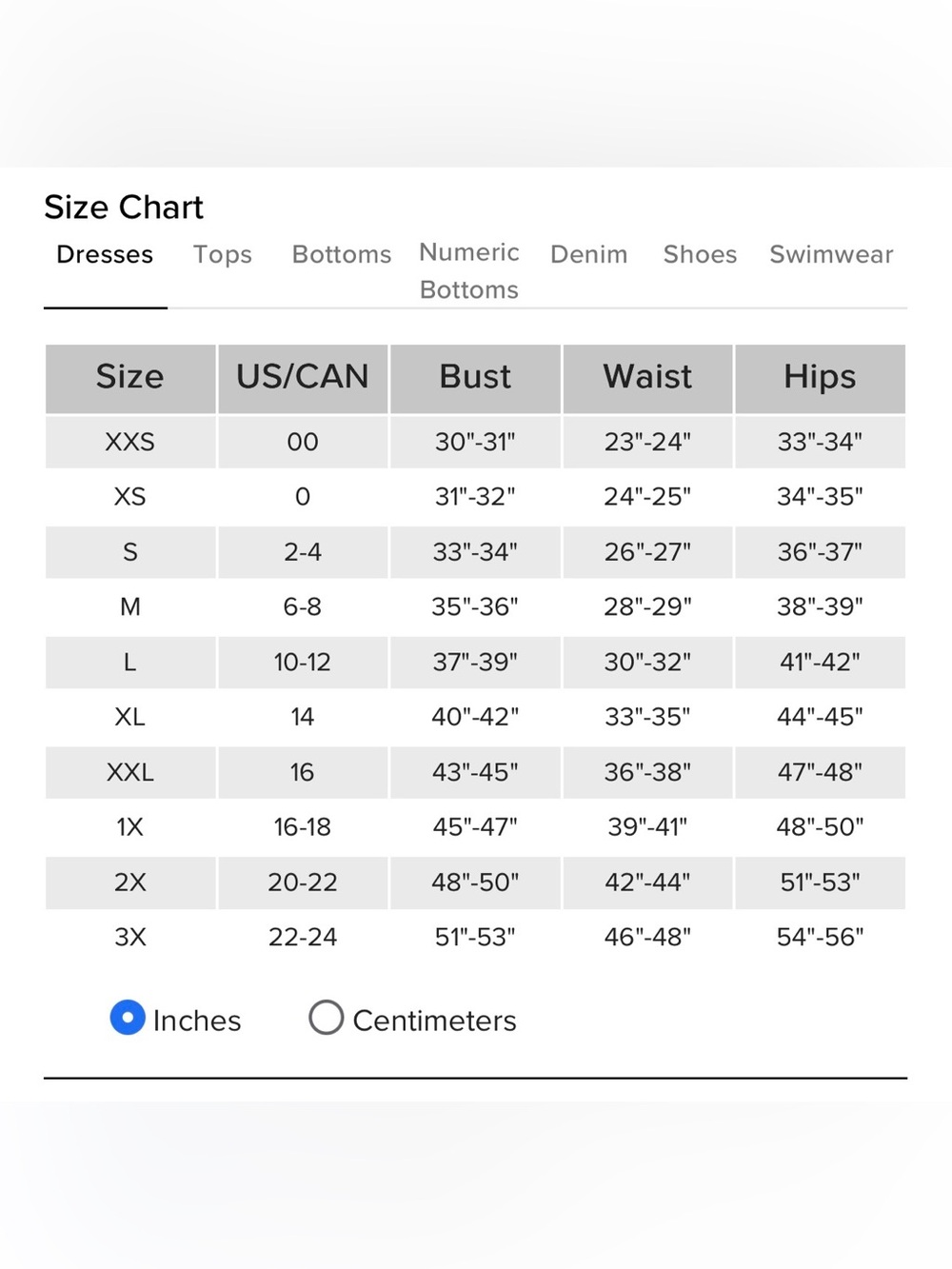
Task: Click the XL size row label
Action: tap(130, 717)
